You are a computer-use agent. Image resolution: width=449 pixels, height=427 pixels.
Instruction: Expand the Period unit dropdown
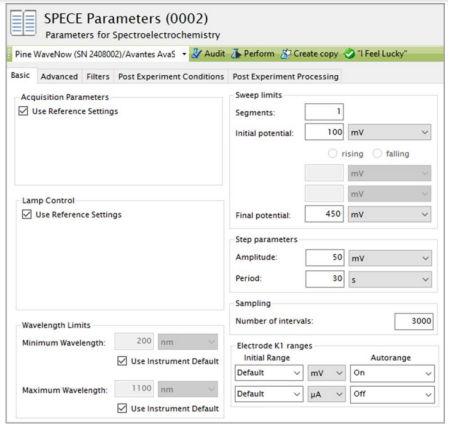click(390, 279)
